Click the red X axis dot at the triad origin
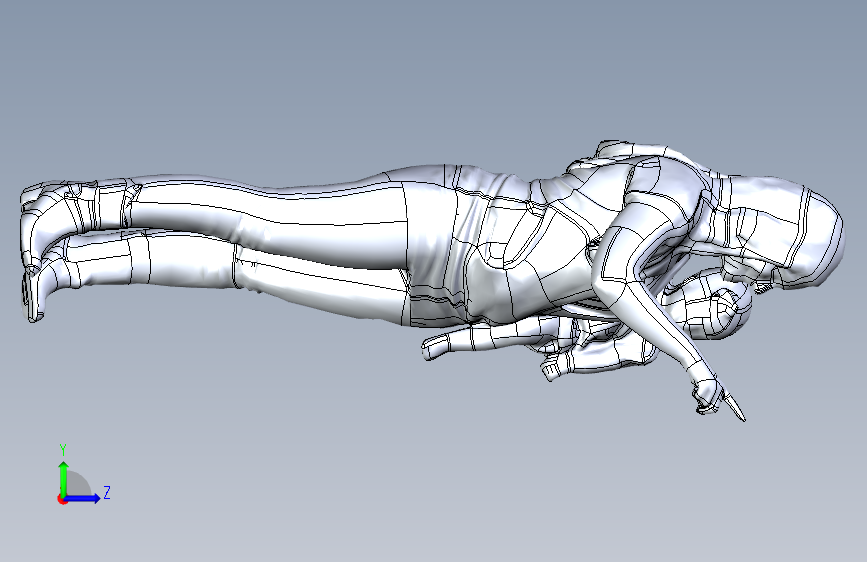The width and height of the screenshot is (867, 562). coord(62,499)
